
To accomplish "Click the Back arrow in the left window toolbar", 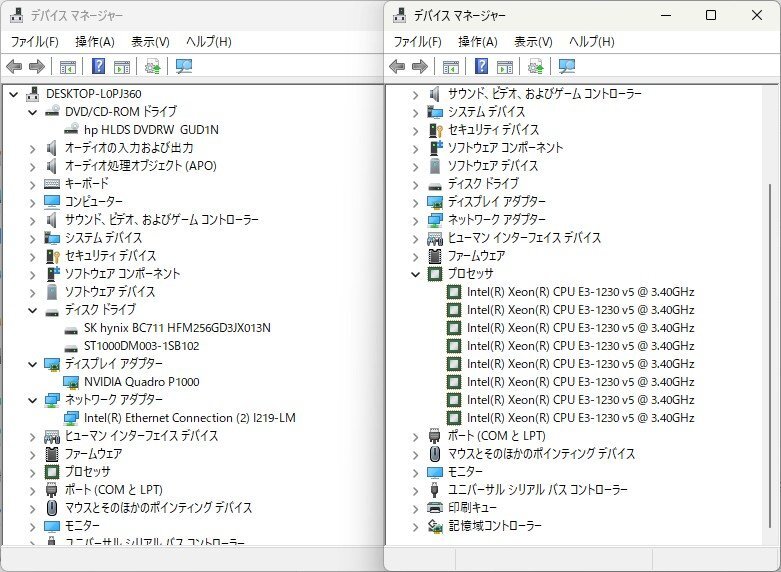I will click(x=14, y=67).
